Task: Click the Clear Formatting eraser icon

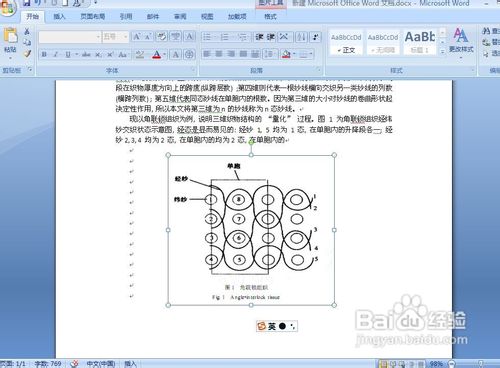Action: pyautogui.click(x=162, y=36)
